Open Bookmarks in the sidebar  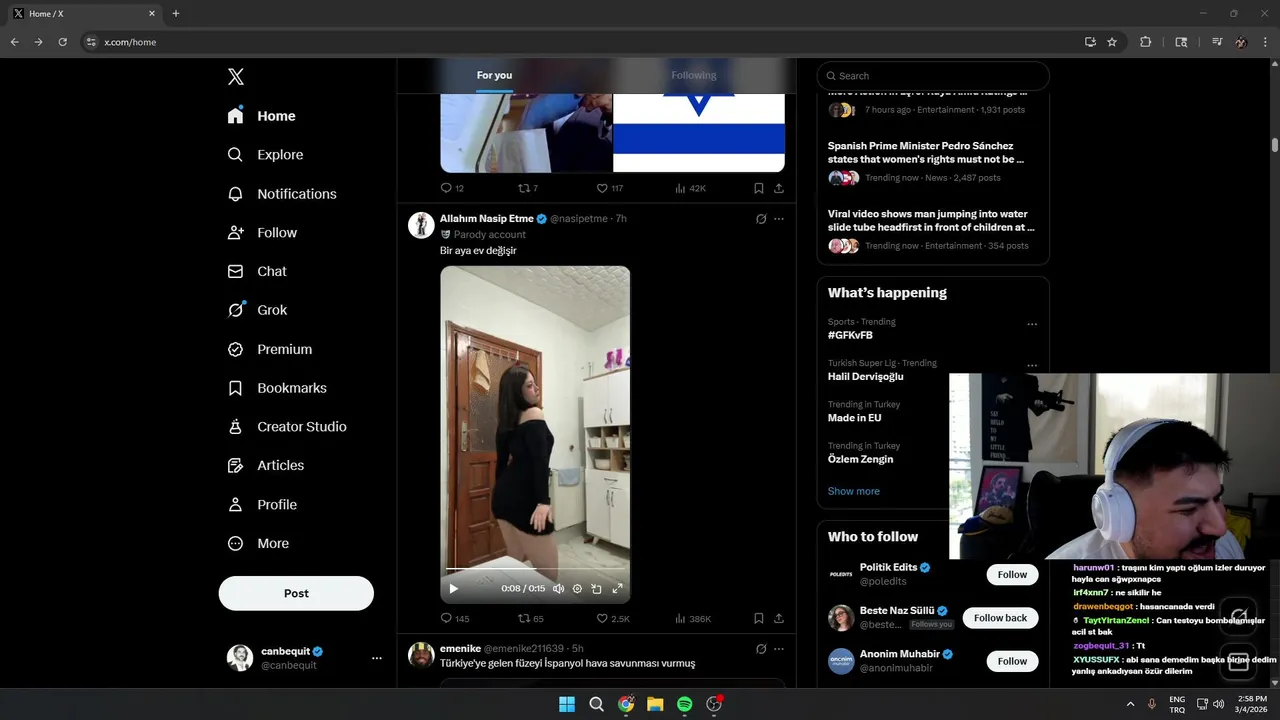277,388
